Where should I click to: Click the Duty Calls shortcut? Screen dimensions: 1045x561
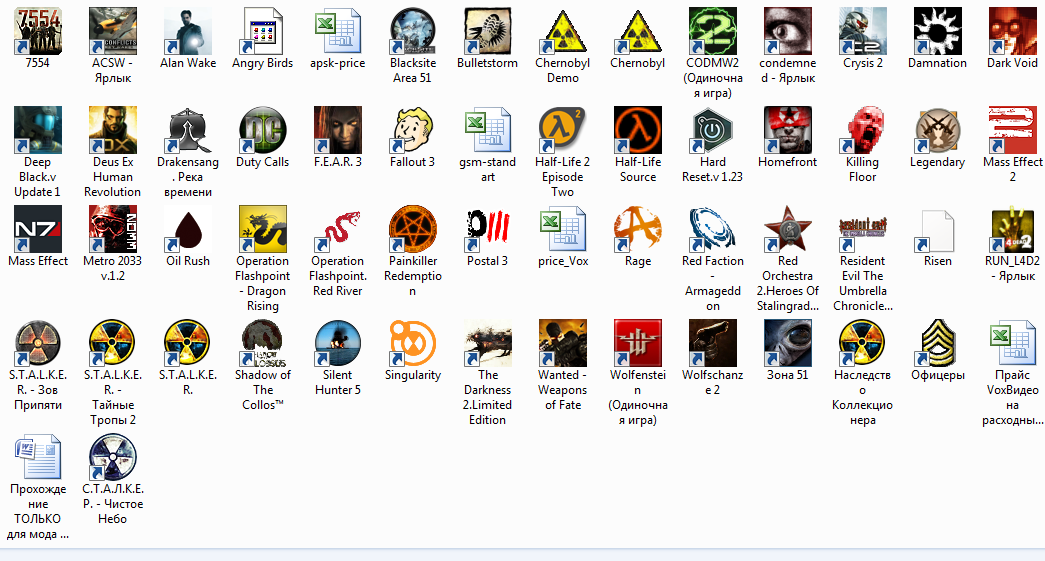coord(263,130)
